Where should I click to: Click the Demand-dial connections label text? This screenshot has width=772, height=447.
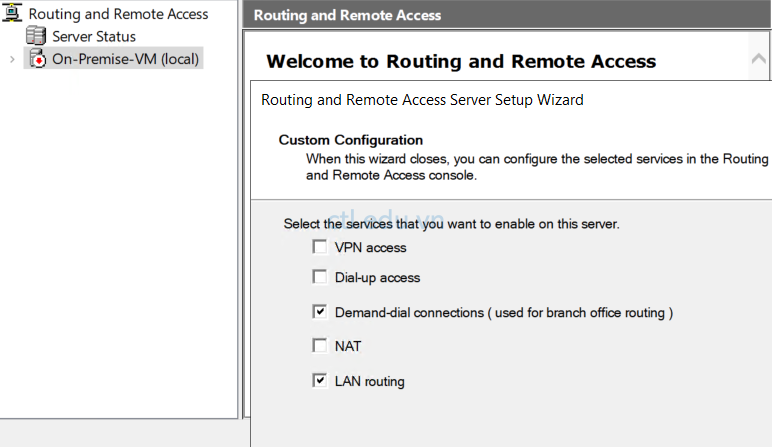pyautogui.click(x=504, y=313)
